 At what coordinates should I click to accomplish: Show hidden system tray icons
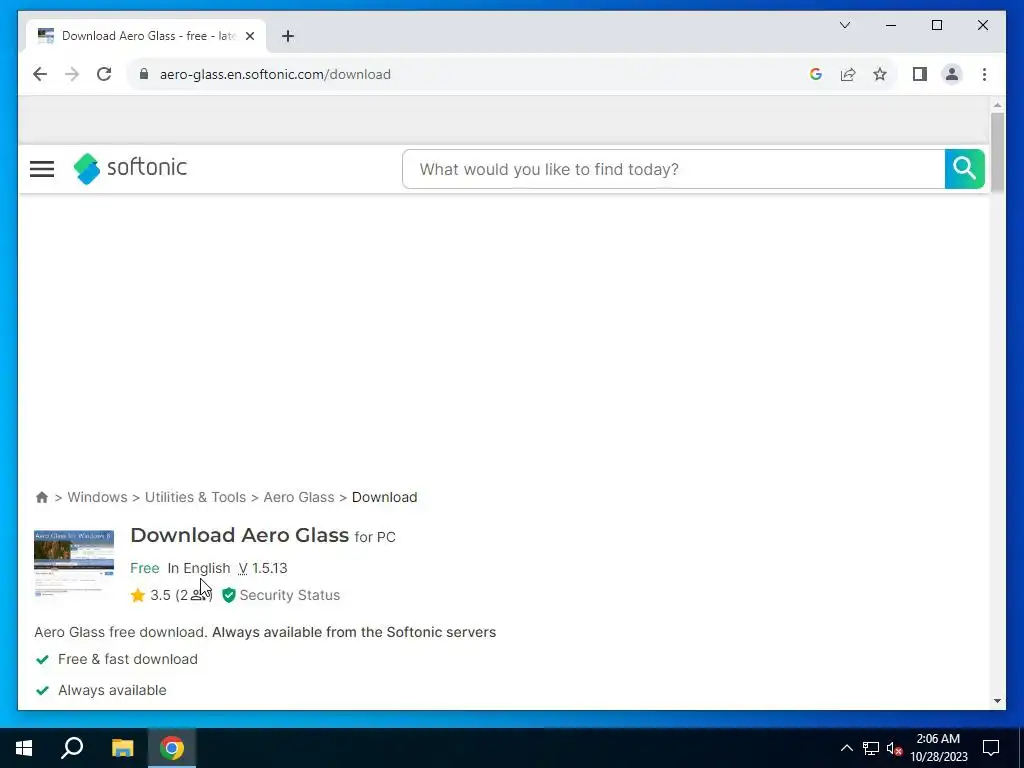(846, 748)
